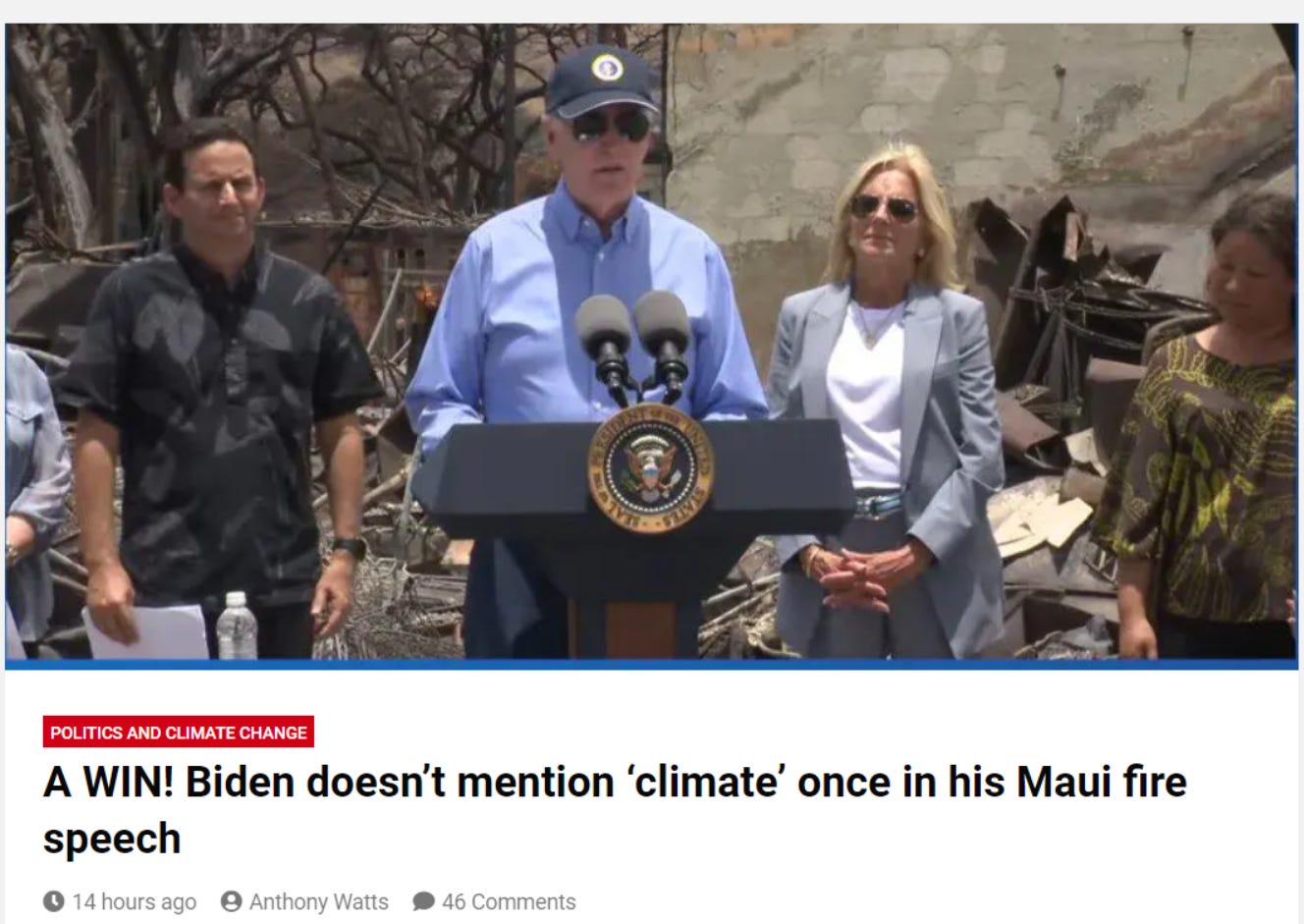Click the comment bubble icon
The height and width of the screenshot is (924, 1304).
pos(423,900)
